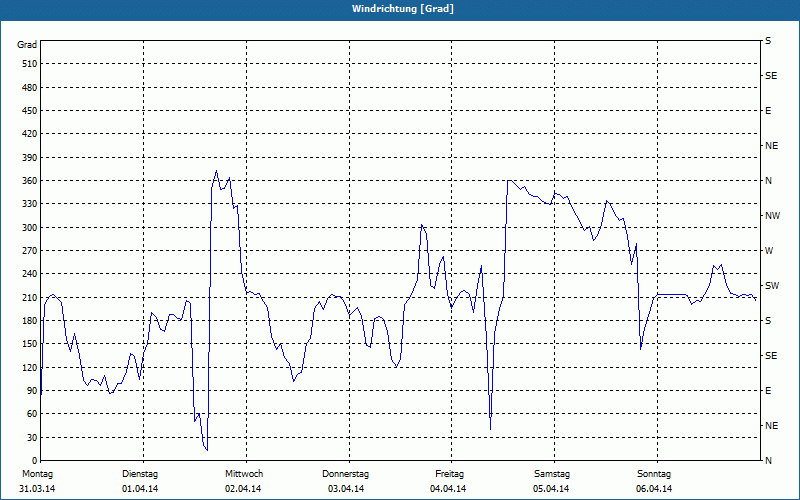
Task: Pick the 210 value on the left axis
Action: 29,297
